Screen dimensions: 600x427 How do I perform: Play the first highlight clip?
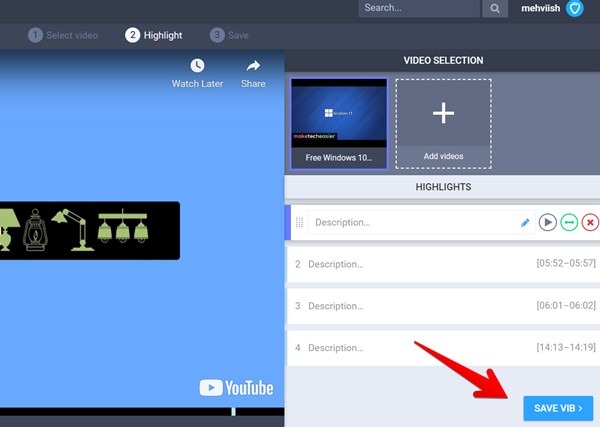point(548,222)
